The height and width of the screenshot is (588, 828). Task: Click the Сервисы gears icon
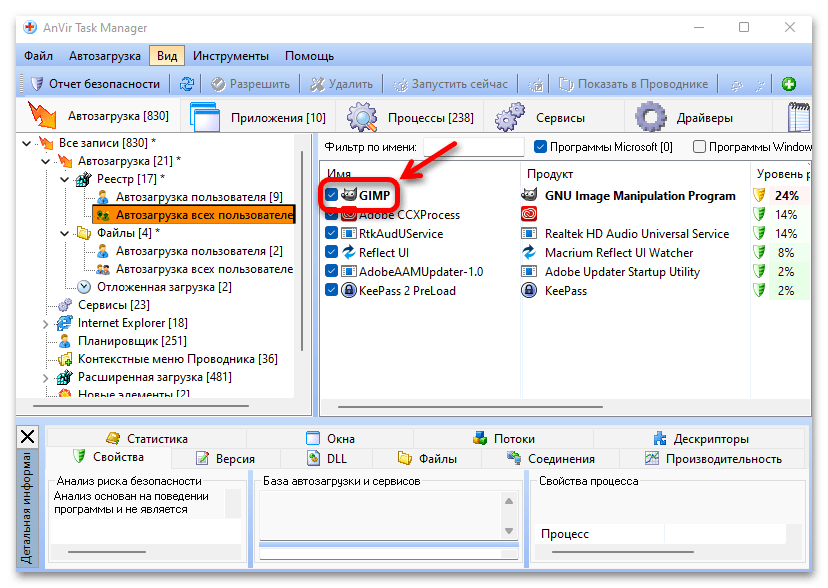pyautogui.click(x=510, y=117)
